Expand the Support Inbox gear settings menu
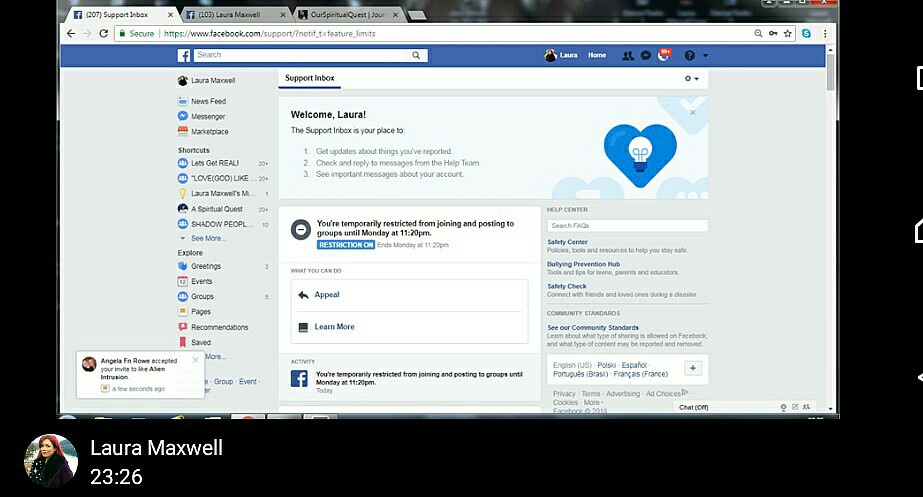The image size is (923, 497). tap(691, 79)
